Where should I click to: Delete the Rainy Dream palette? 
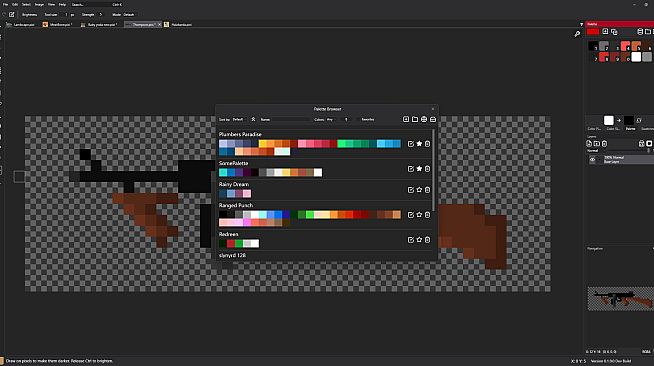(427, 190)
